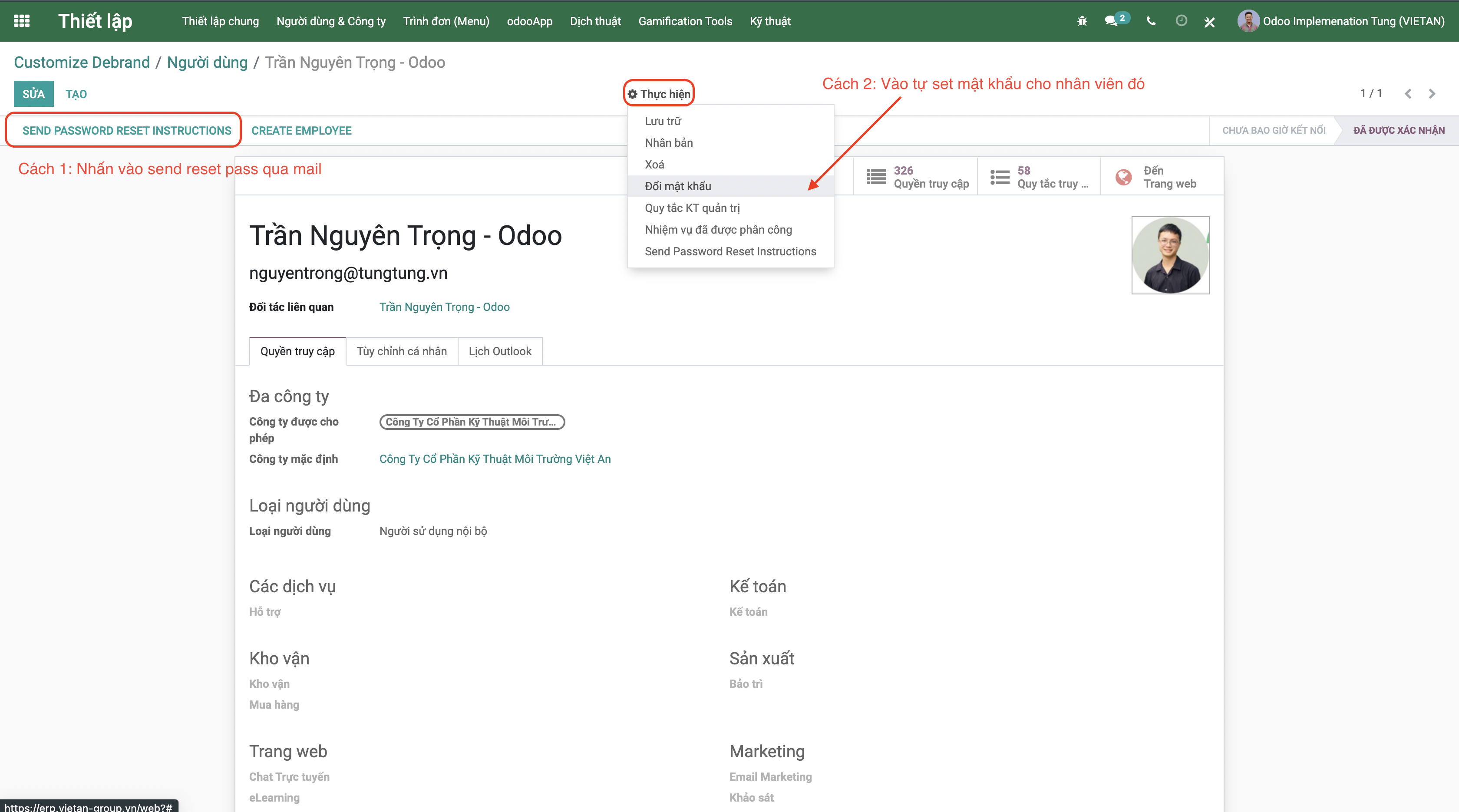The image size is (1459, 812).
Task: Open the Người dùng & Công ty menu
Action: 331,21
